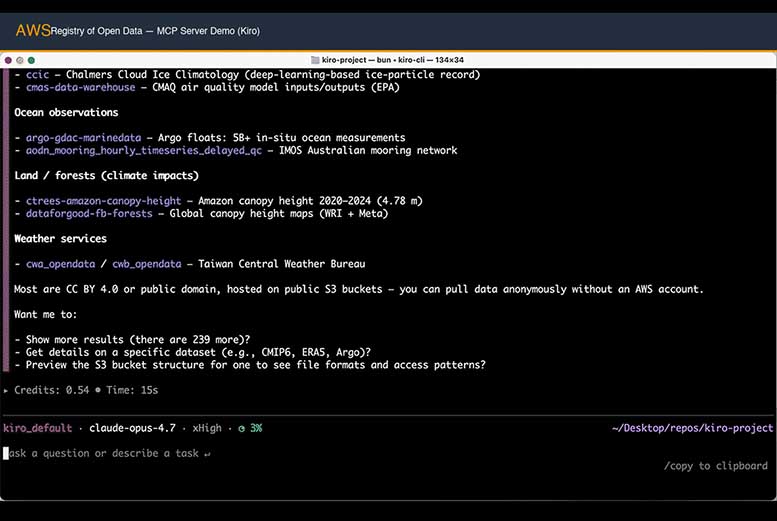This screenshot has width=777, height=521.
Task: Minimize the terminal with the yellow button
Action: pyautogui.click(x=20, y=60)
